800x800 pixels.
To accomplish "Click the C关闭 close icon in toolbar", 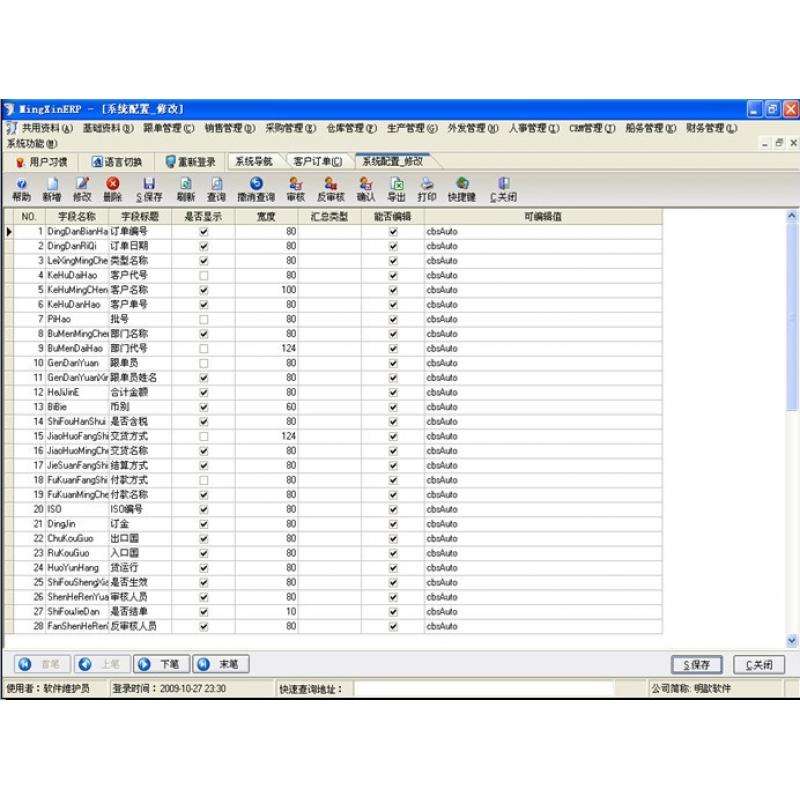I will tap(504, 189).
